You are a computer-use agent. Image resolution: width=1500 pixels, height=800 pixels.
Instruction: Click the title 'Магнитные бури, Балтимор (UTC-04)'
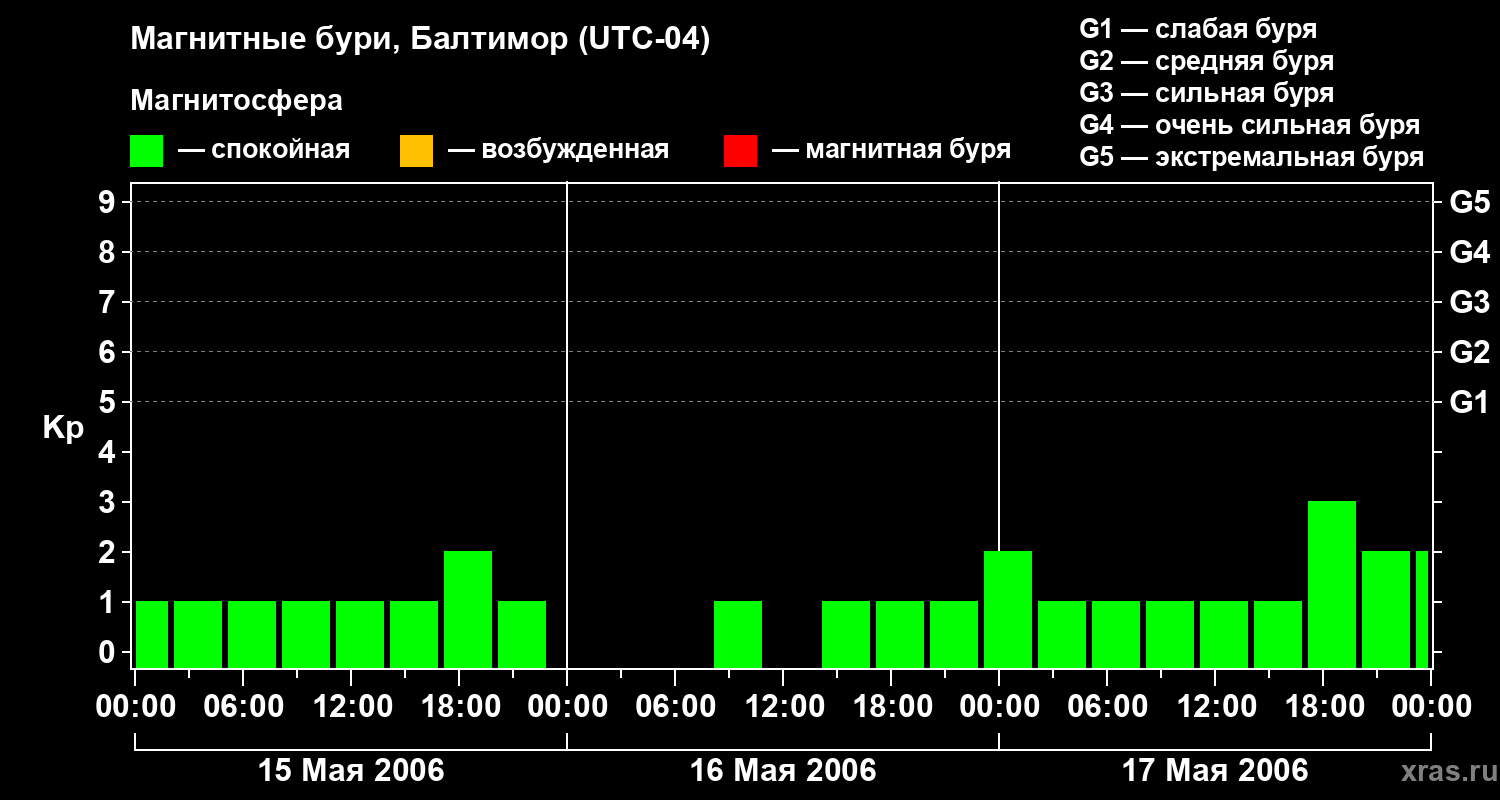pos(420,40)
